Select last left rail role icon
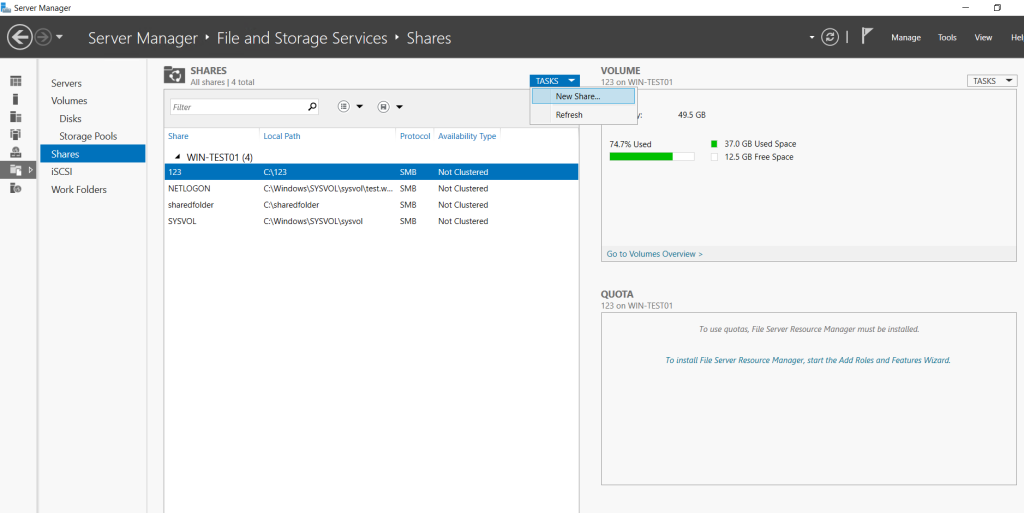The width and height of the screenshot is (1024, 513). pos(16,188)
